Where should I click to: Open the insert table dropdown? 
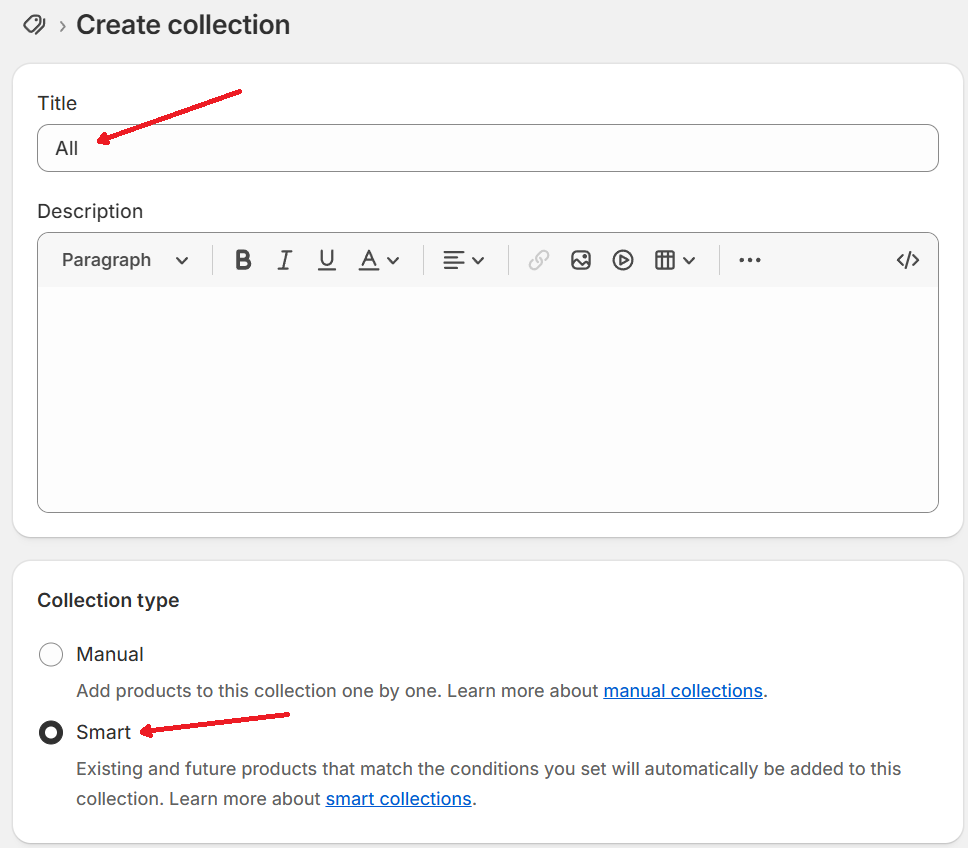click(675, 260)
